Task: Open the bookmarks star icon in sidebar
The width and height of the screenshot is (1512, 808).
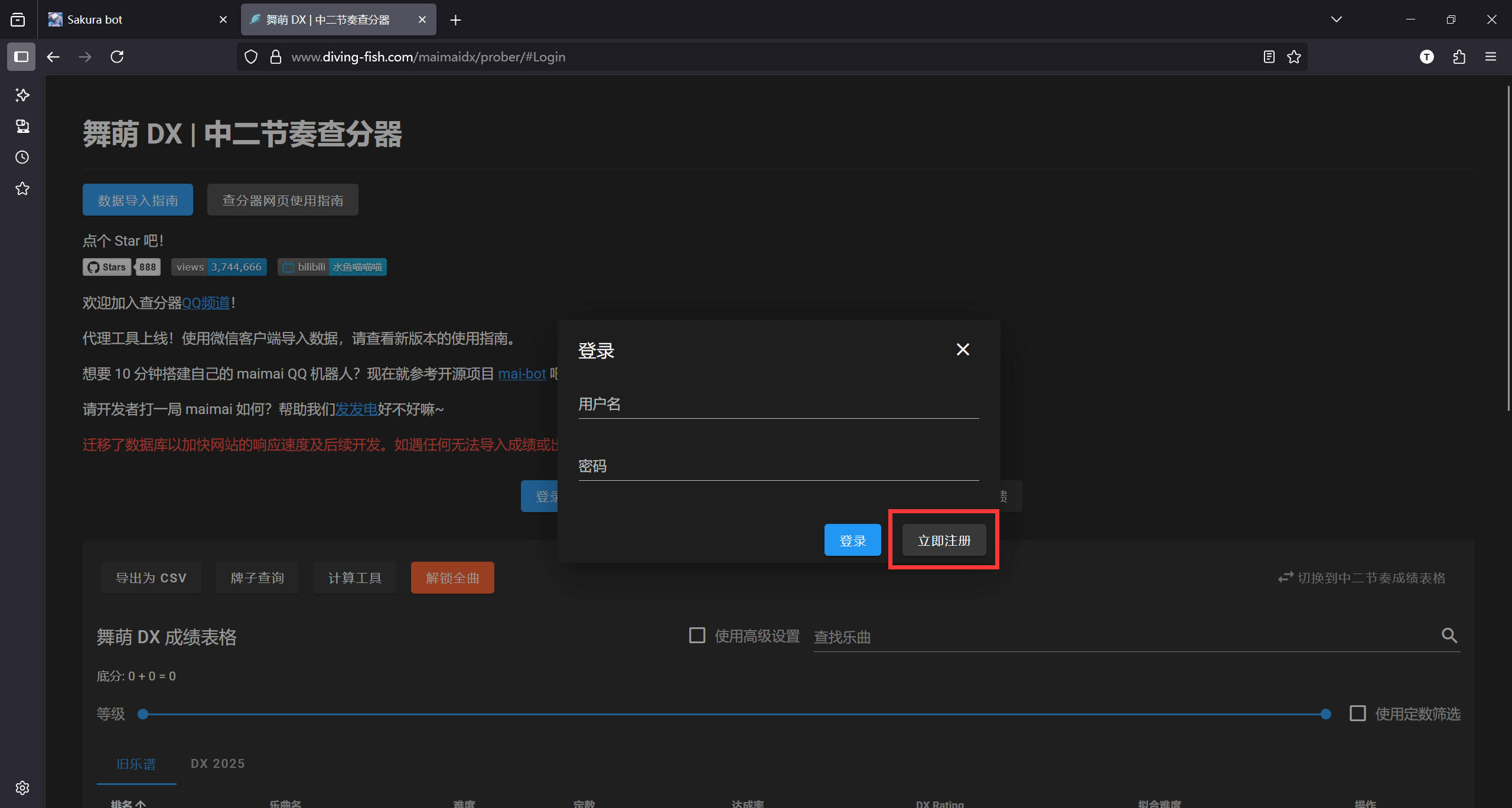Action: [x=22, y=189]
